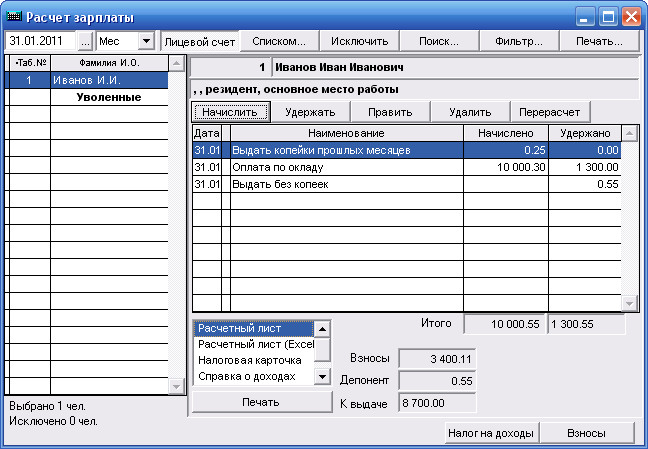This screenshot has width=648, height=449.
Task: Run Перерасчет for the employee
Action: tap(550, 112)
